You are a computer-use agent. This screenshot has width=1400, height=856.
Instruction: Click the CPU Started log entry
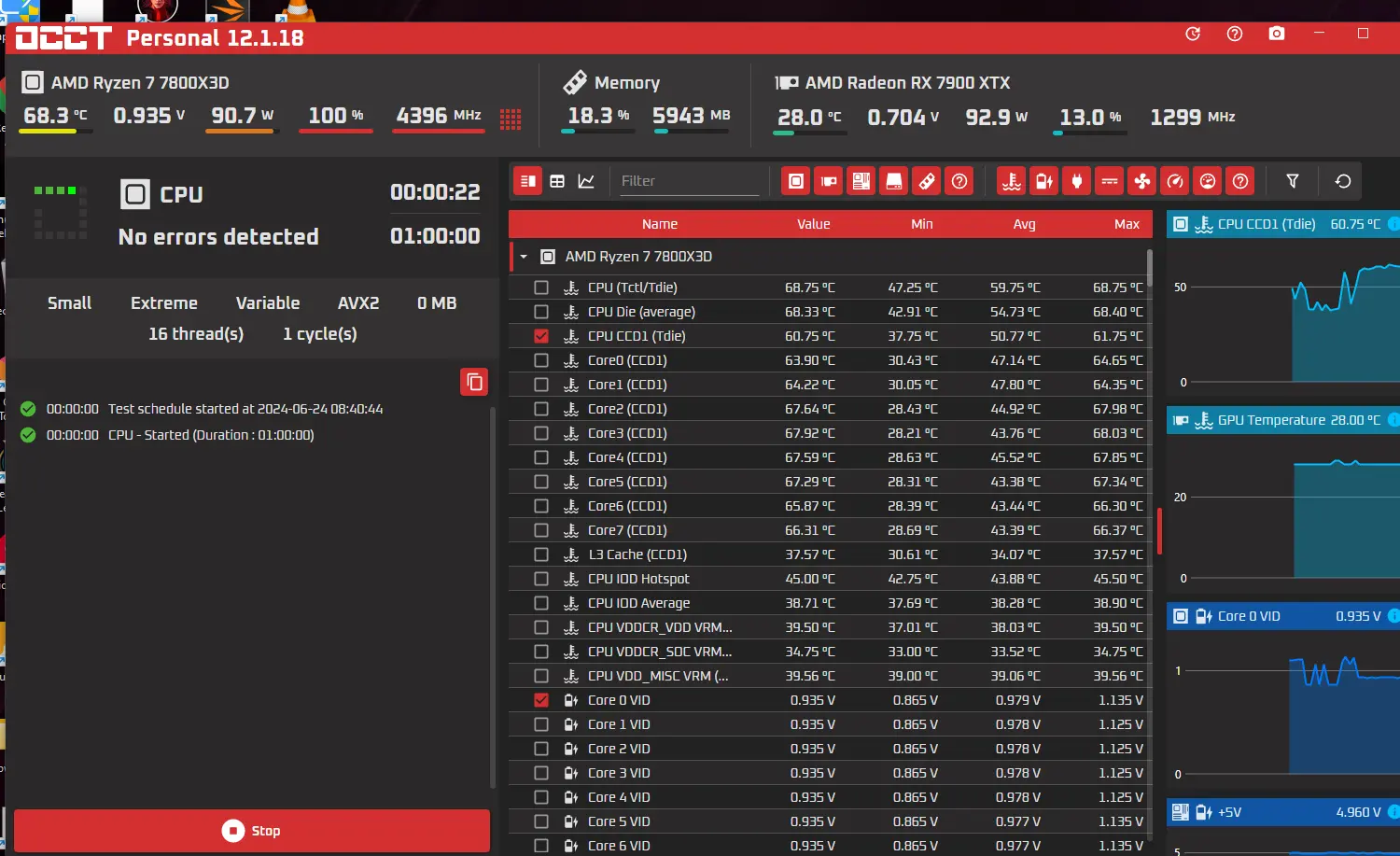211,435
